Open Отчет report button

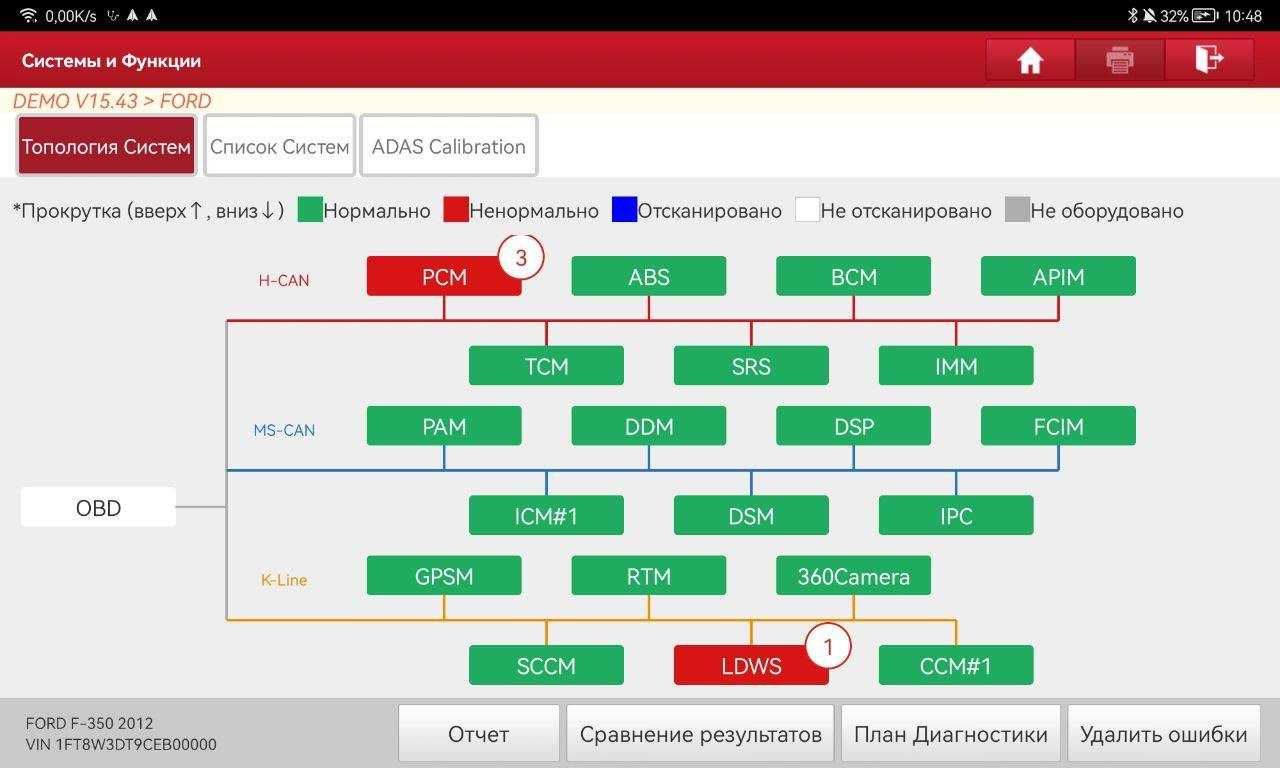pyautogui.click(x=479, y=734)
